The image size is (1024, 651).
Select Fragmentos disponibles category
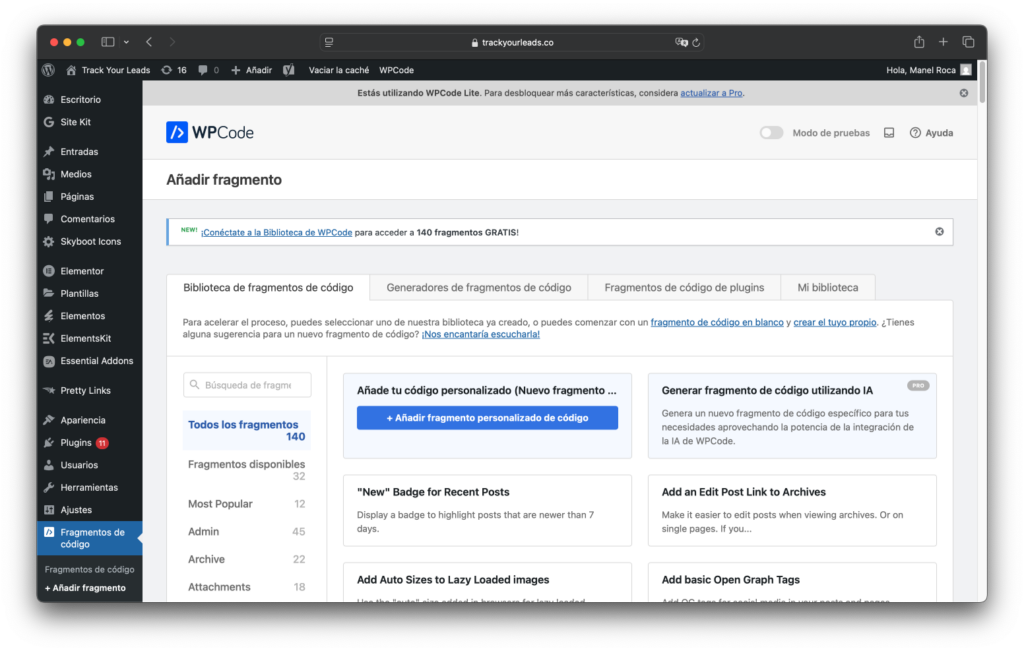(x=247, y=470)
